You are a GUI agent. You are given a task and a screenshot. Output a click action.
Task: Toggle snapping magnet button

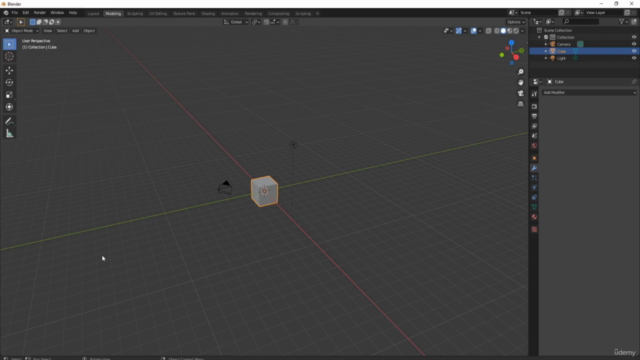point(266,22)
